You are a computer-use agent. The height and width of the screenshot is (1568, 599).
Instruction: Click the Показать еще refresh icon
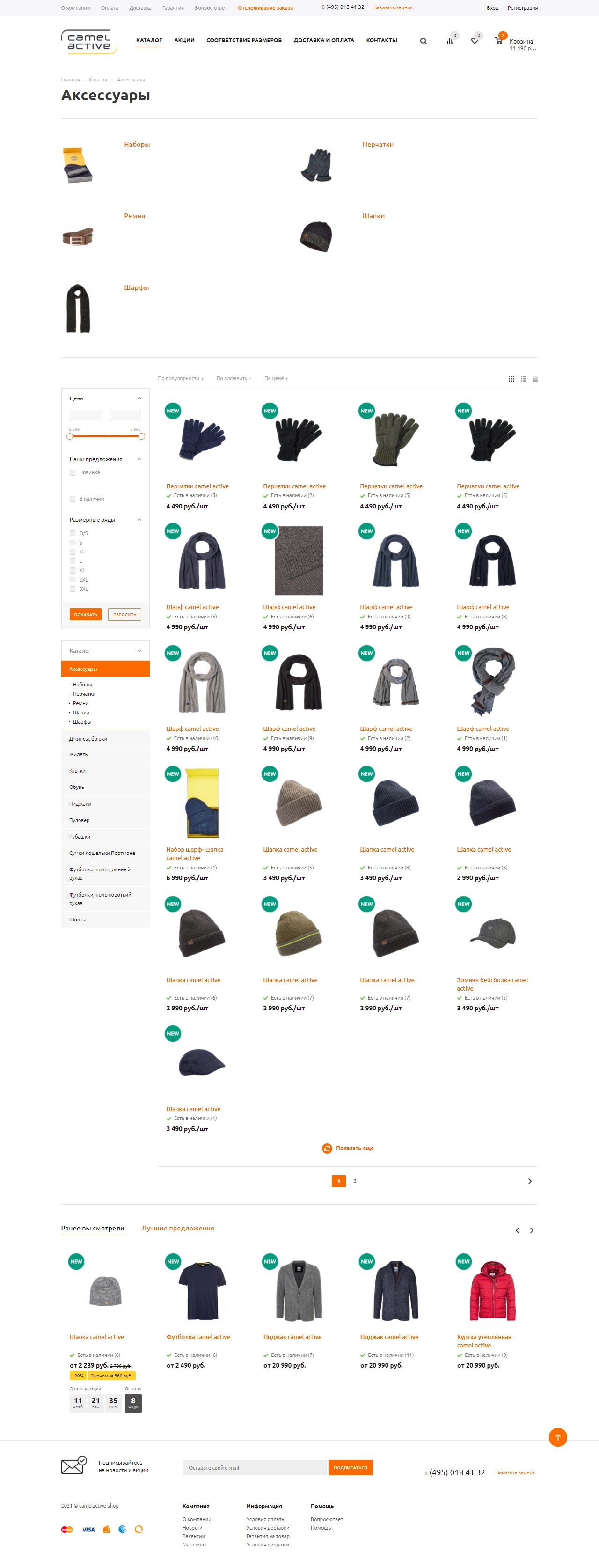point(327,1148)
